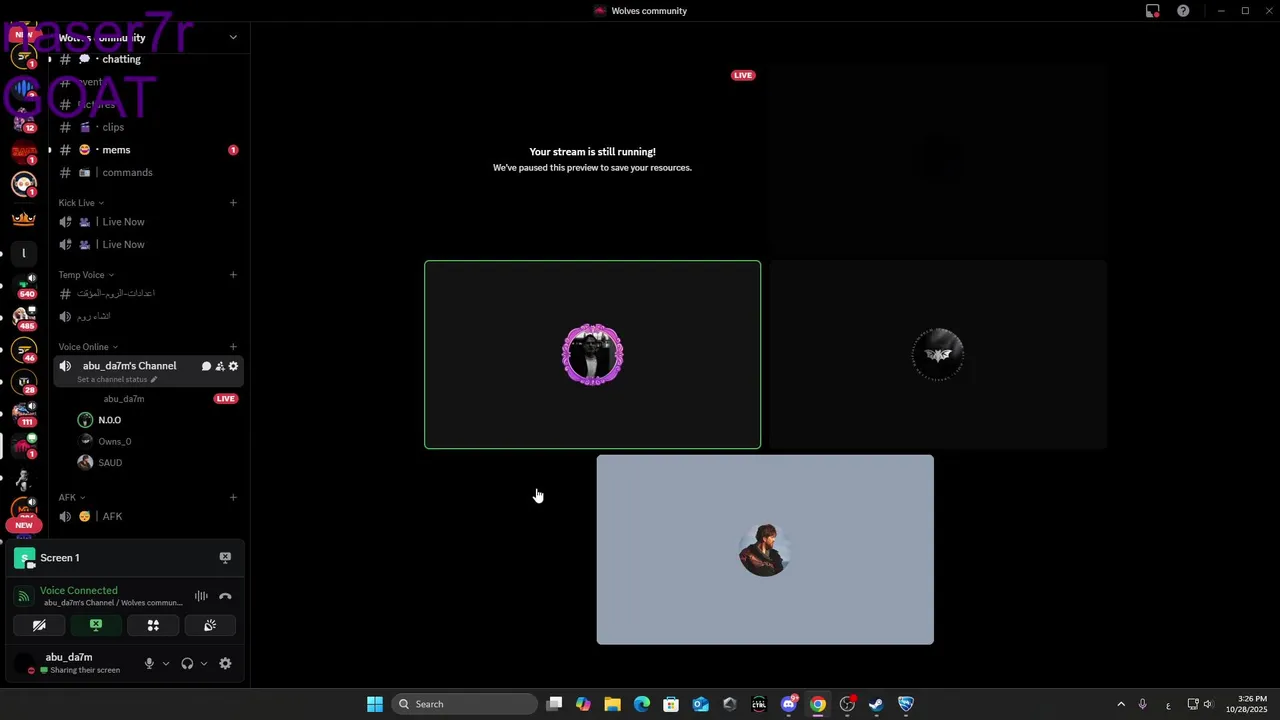Image resolution: width=1280 pixels, height=720 pixels.
Task: Add a channel to Temp Voice category
Action: coord(233,275)
